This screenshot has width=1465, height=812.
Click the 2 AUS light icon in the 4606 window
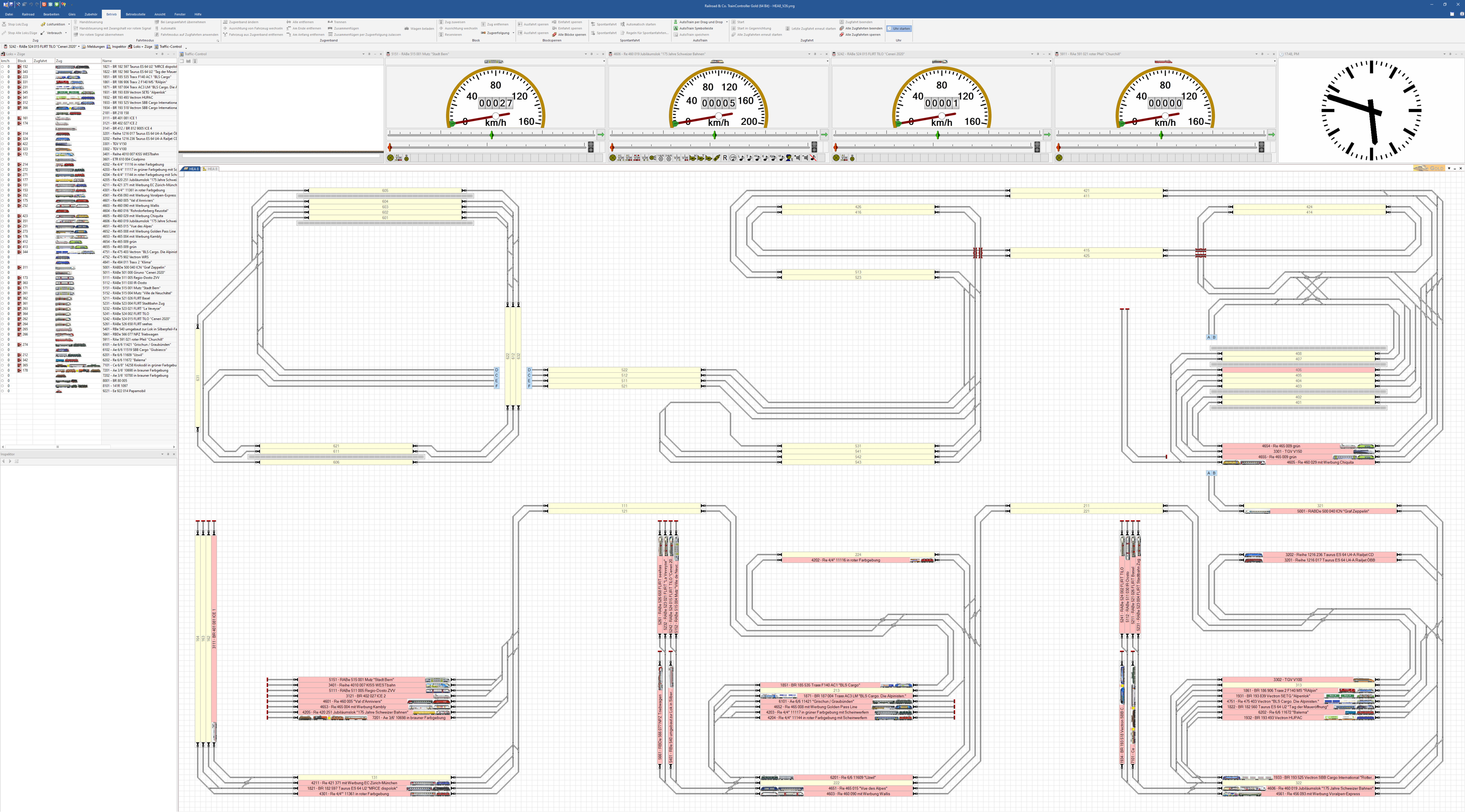tap(669, 158)
